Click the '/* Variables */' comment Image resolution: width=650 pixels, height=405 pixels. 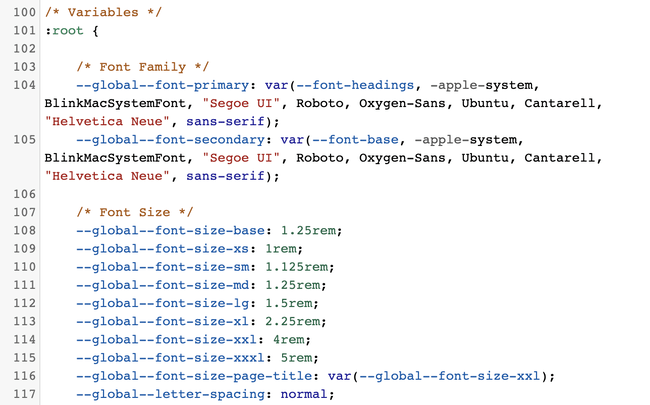(x=103, y=12)
